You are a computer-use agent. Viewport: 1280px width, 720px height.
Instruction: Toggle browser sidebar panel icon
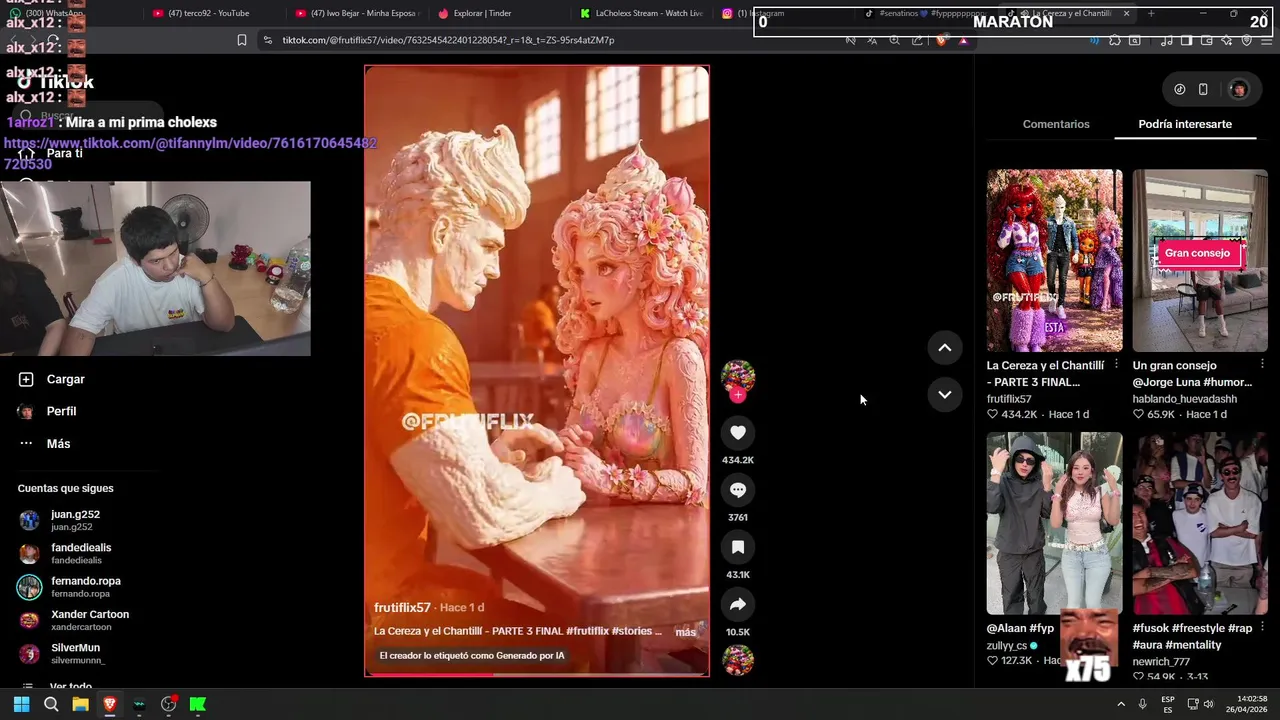pos(1186,40)
